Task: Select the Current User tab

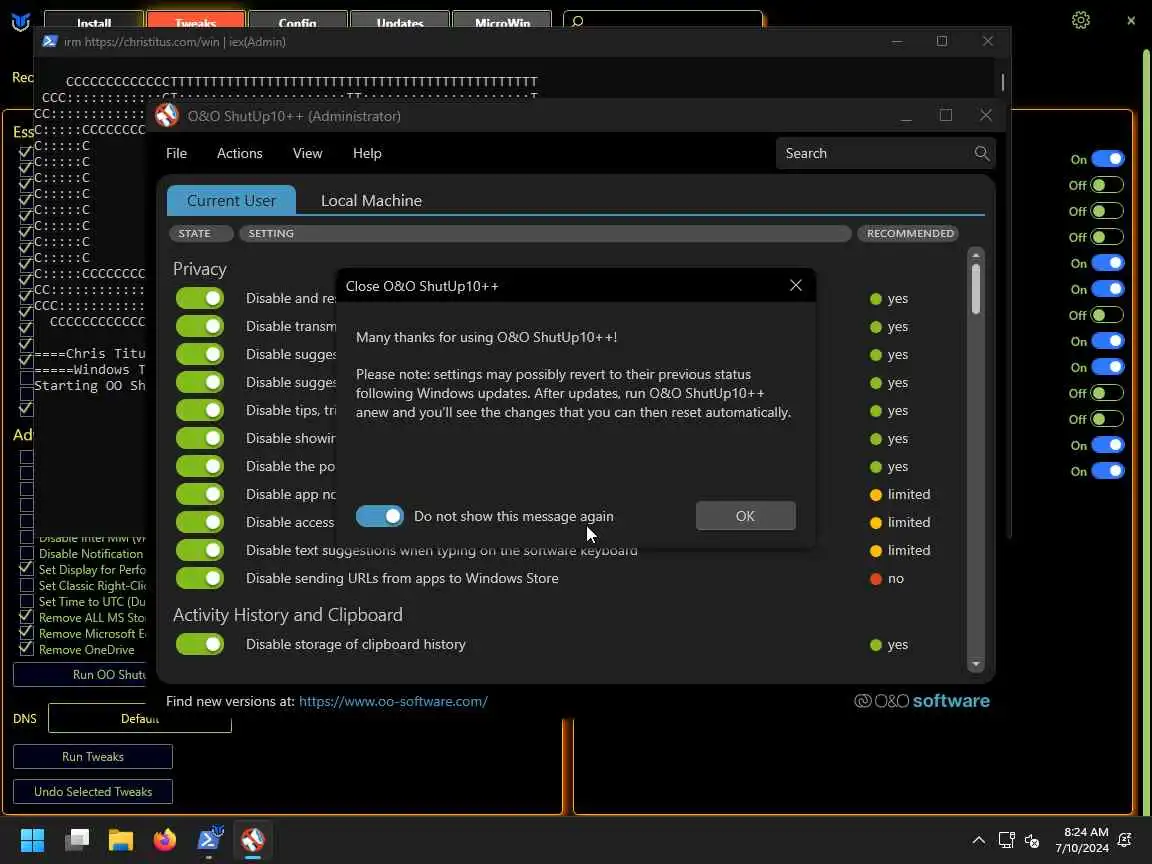Action: pos(231,201)
